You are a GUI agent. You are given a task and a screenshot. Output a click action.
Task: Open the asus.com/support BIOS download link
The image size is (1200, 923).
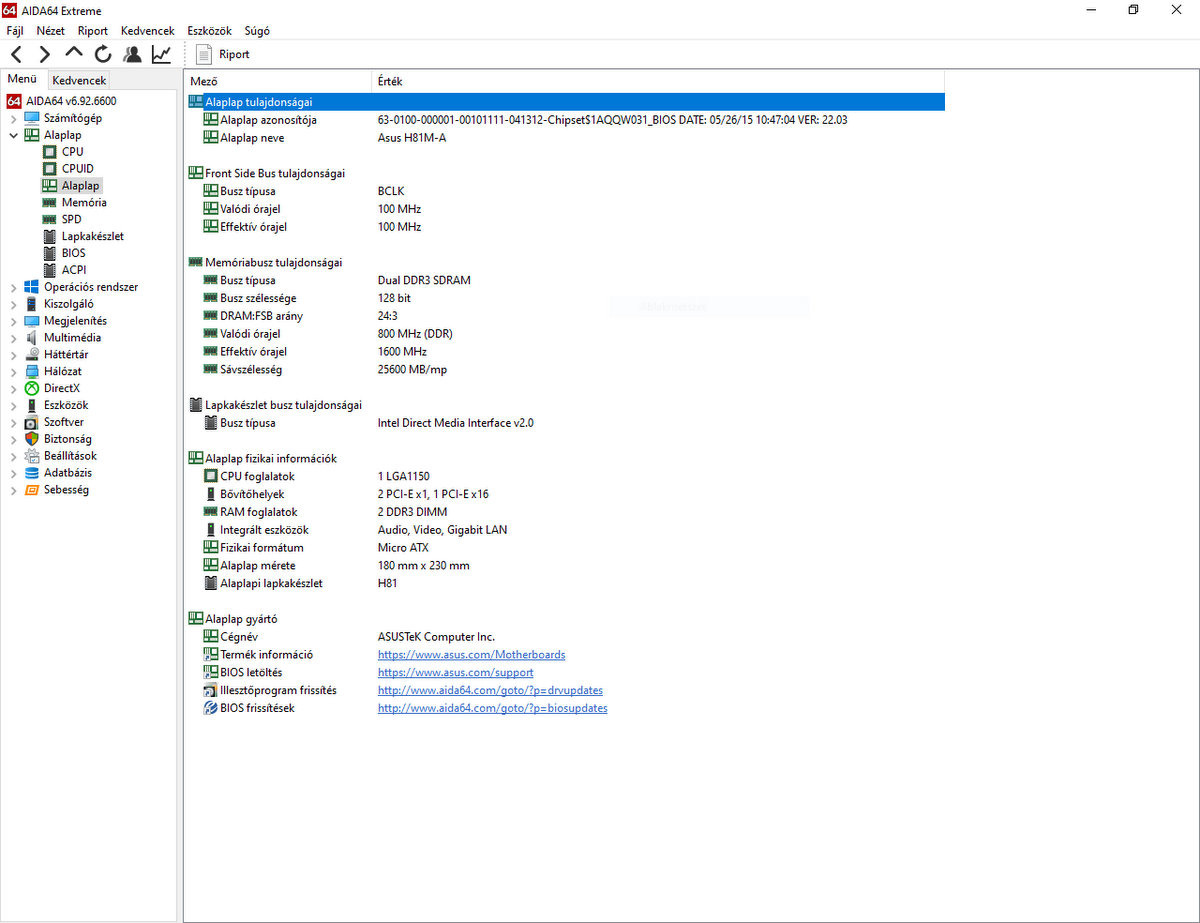pyautogui.click(x=455, y=673)
